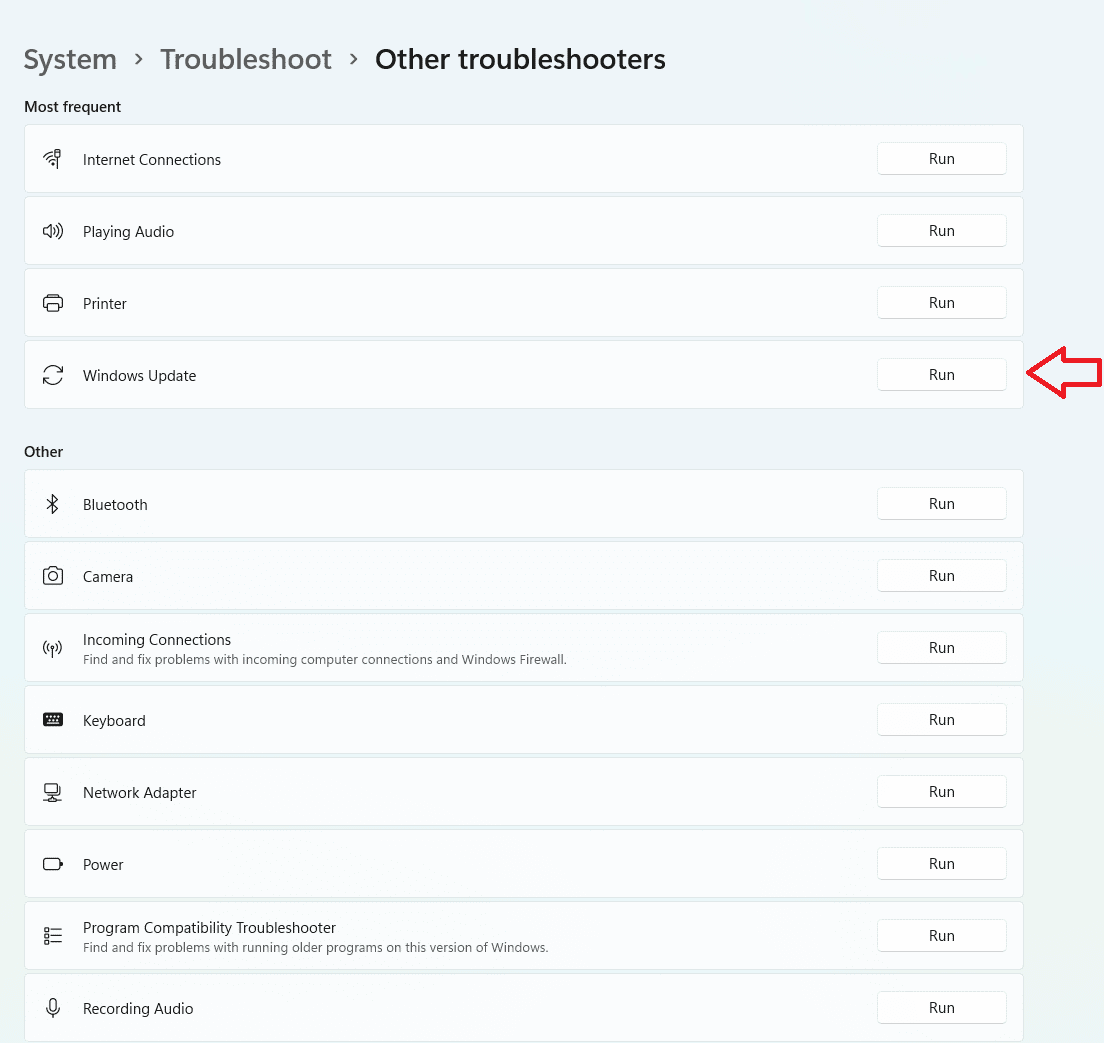Run the Incoming Connections troubleshooter
Viewport: 1104px width, 1043px height.
[941, 647]
